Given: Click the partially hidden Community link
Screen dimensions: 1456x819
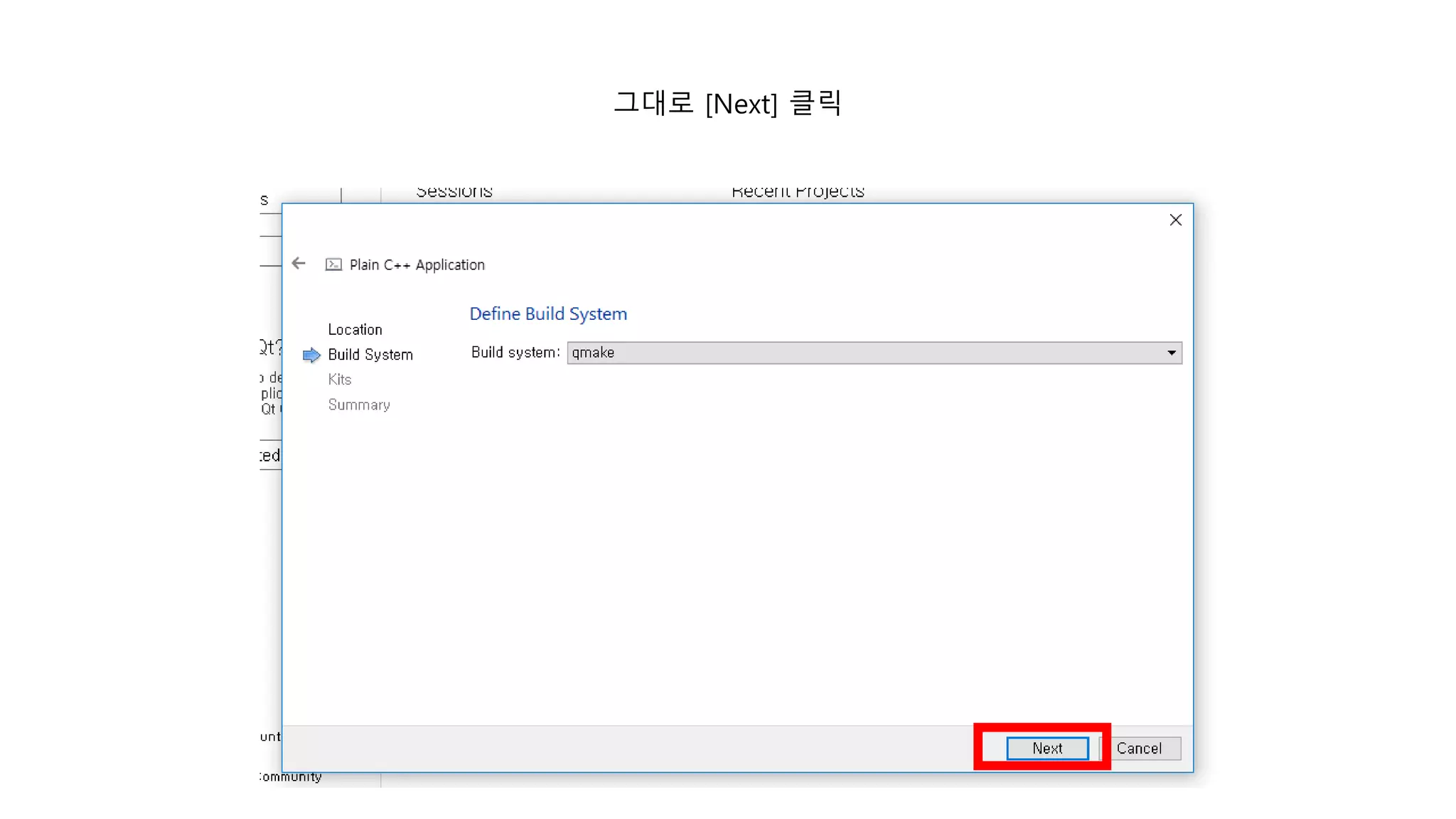Looking at the screenshot, I should pyautogui.click(x=291, y=777).
